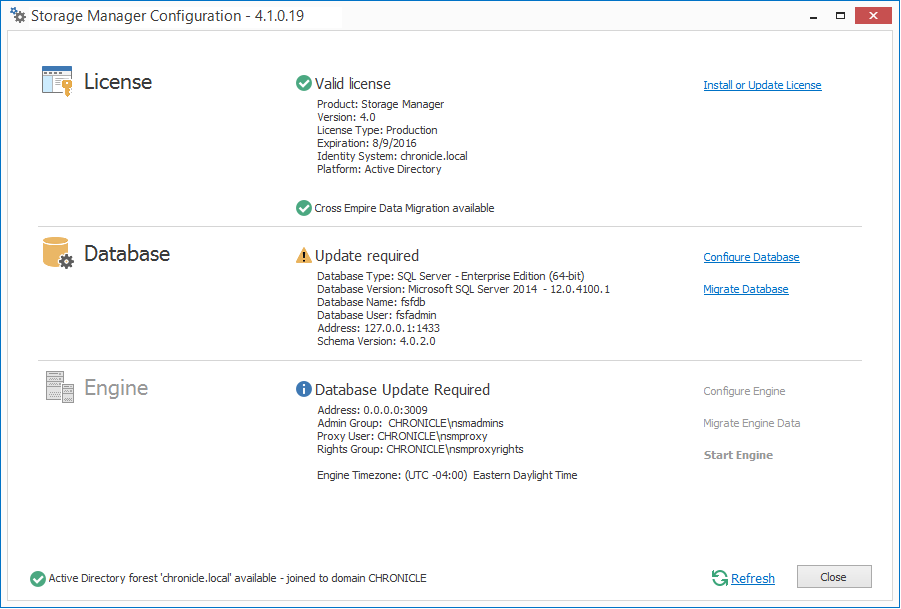
Task: Click the green check beside Valid license
Action: click(304, 84)
